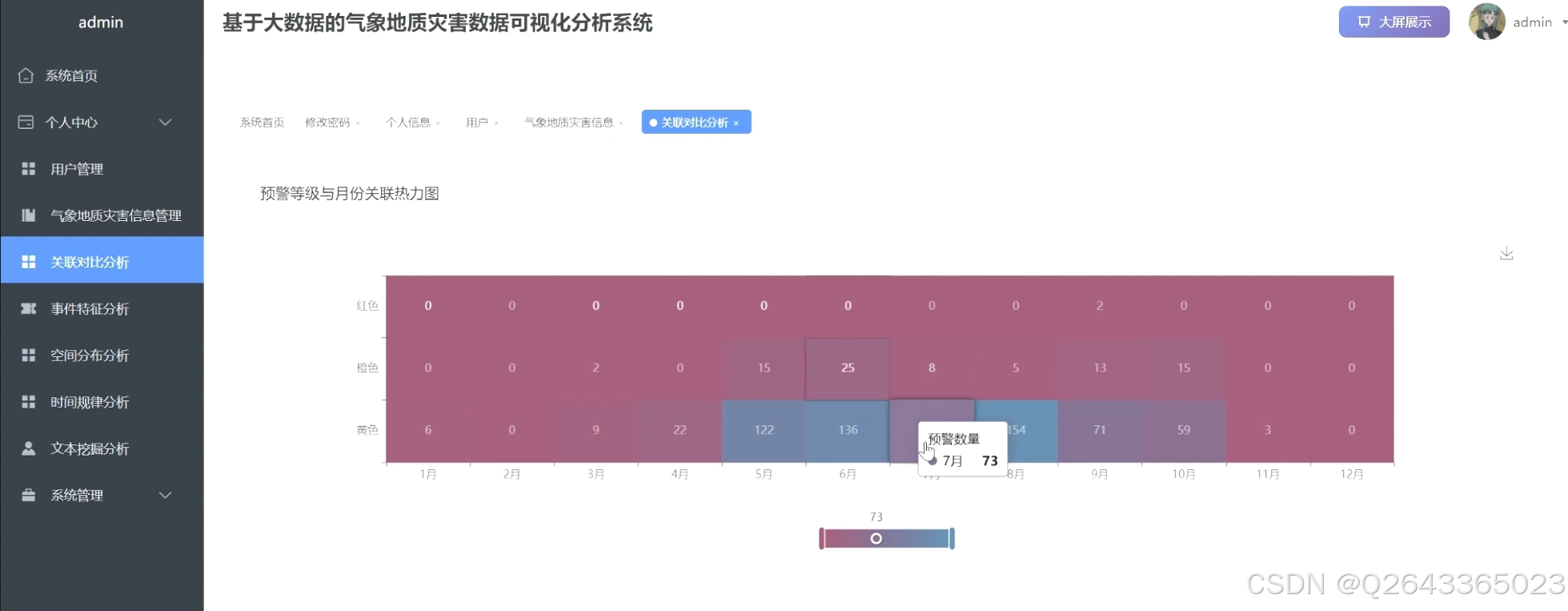Click the admin avatar picture

point(1486,22)
